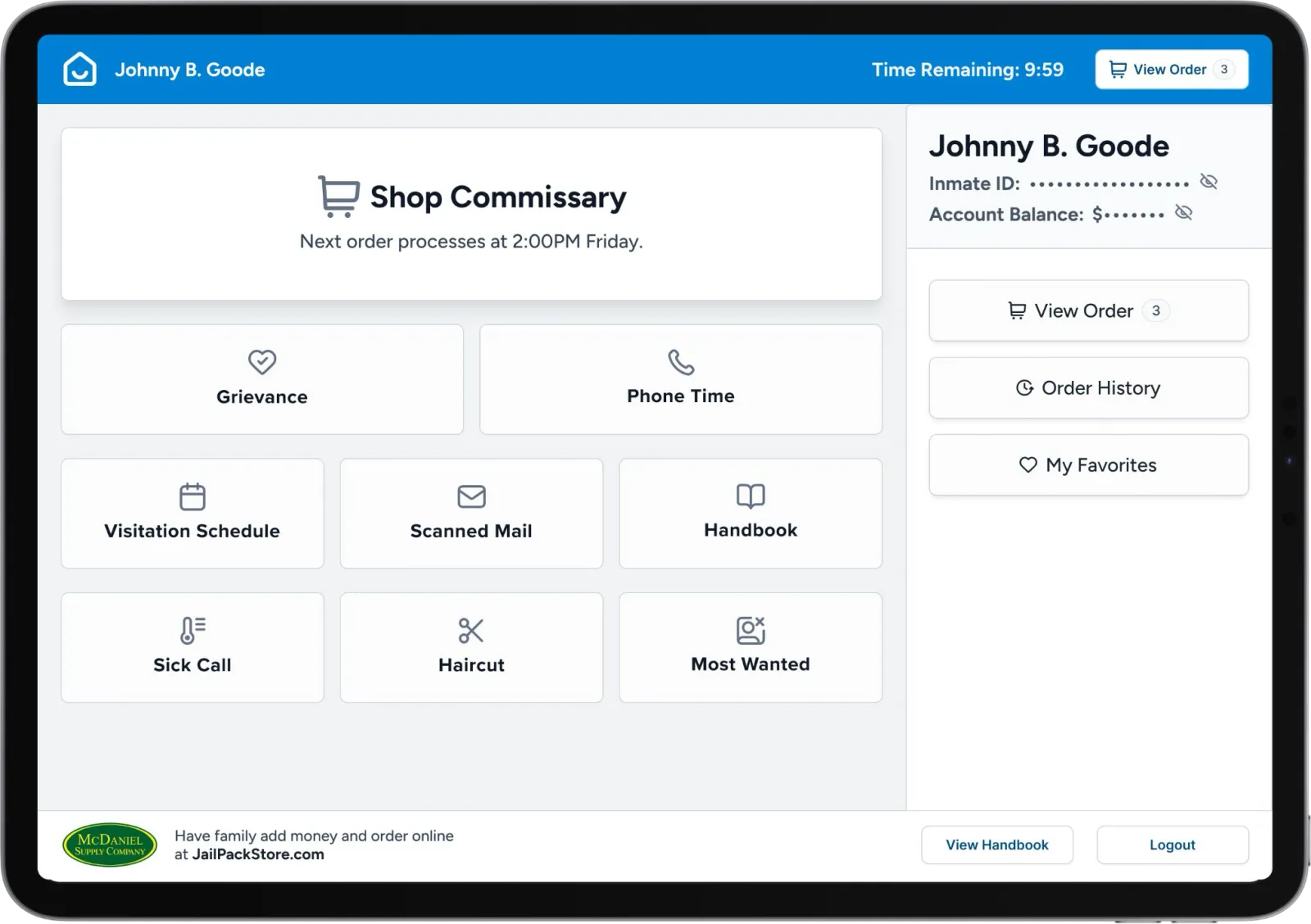The width and height of the screenshot is (1311, 924).
Task: Click the cart icon in sidebar View Order
Action: point(1017,310)
